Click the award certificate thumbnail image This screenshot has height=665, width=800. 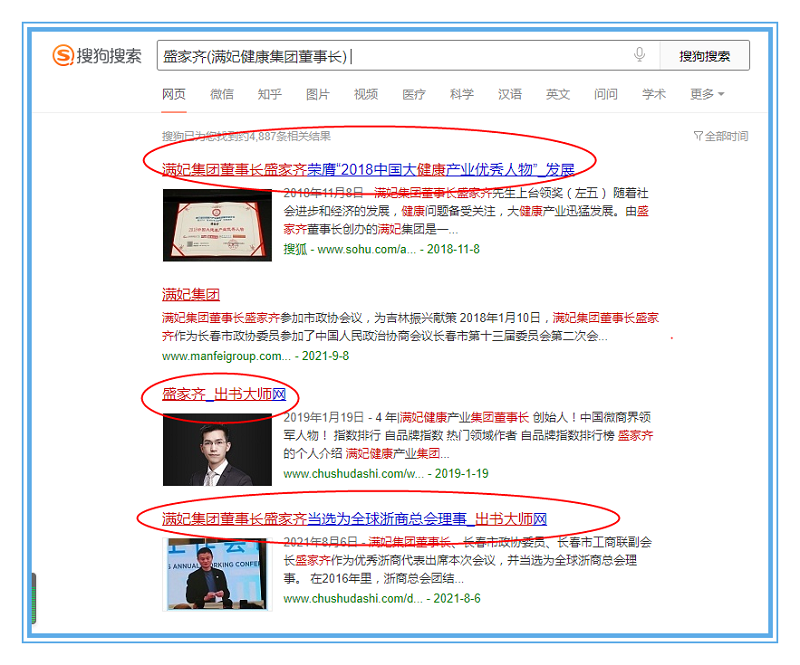217,225
